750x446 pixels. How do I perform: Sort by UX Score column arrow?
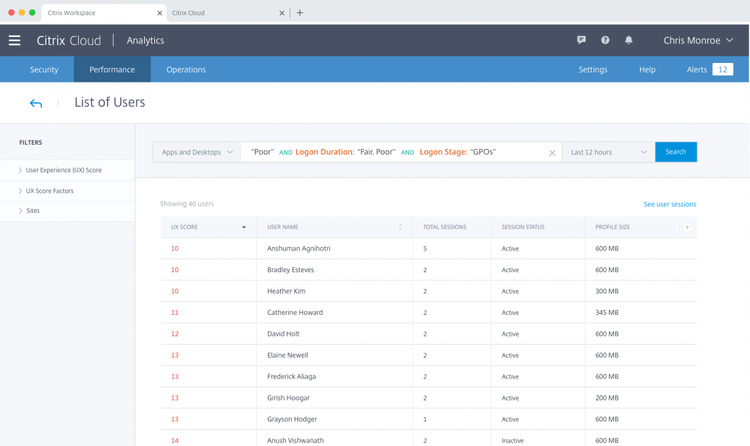(244, 227)
